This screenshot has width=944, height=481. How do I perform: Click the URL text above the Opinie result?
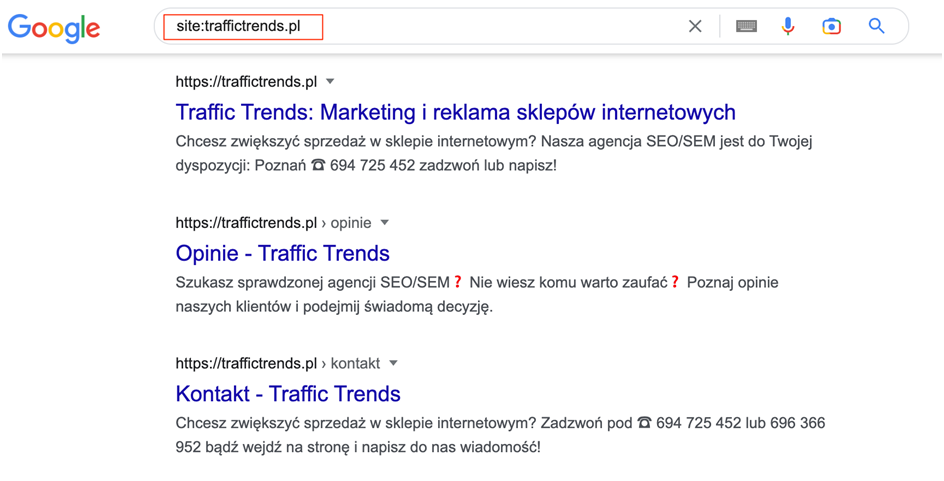(246, 222)
